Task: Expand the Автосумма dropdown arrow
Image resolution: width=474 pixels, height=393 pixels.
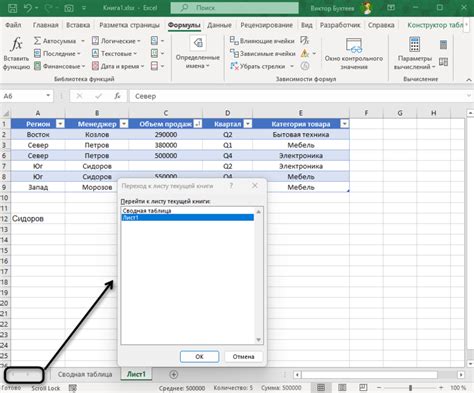Action: [83, 41]
